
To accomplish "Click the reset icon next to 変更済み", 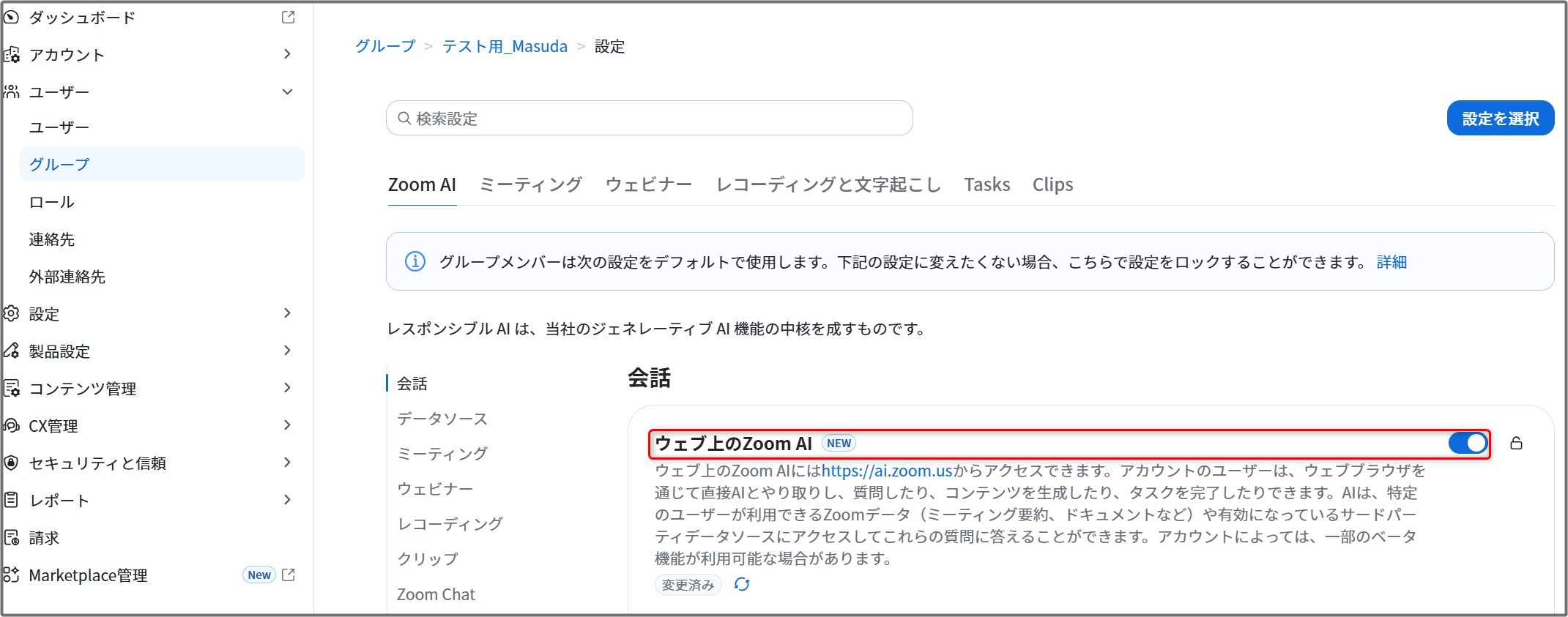I will pyautogui.click(x=742, y=584).
